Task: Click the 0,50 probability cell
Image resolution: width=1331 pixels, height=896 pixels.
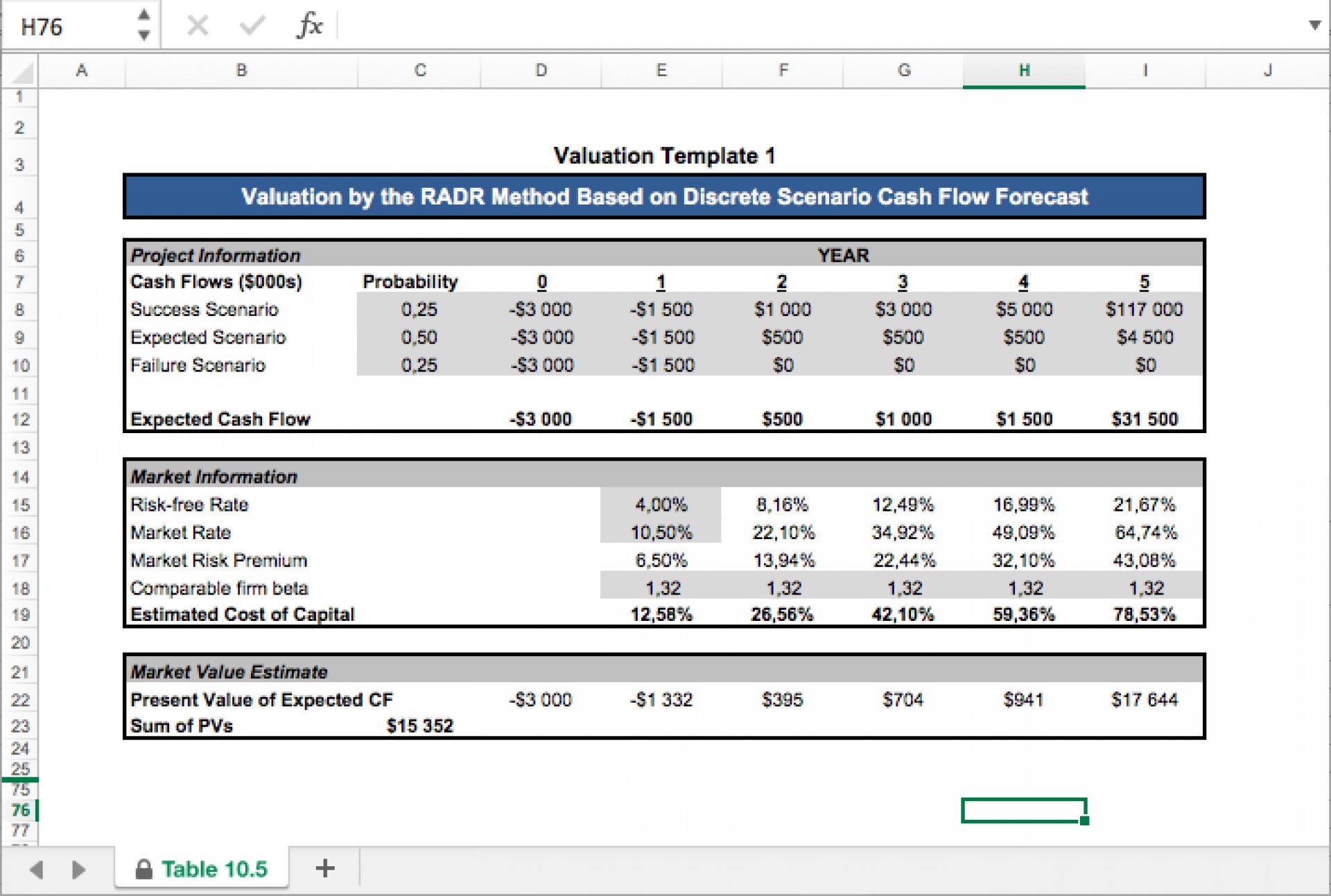Action: [419, 337]
